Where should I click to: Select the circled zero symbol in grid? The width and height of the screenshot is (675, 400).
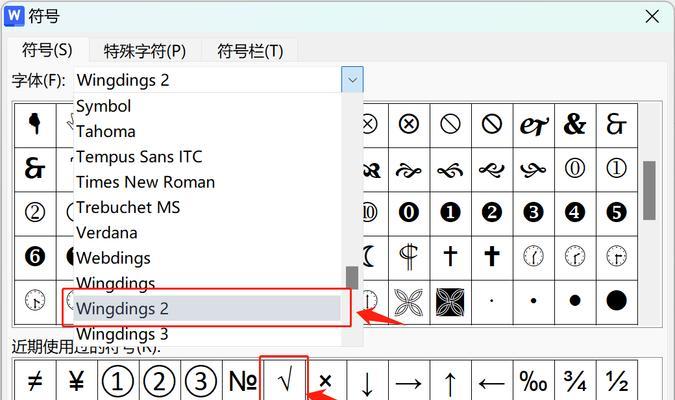pos(575,169)
